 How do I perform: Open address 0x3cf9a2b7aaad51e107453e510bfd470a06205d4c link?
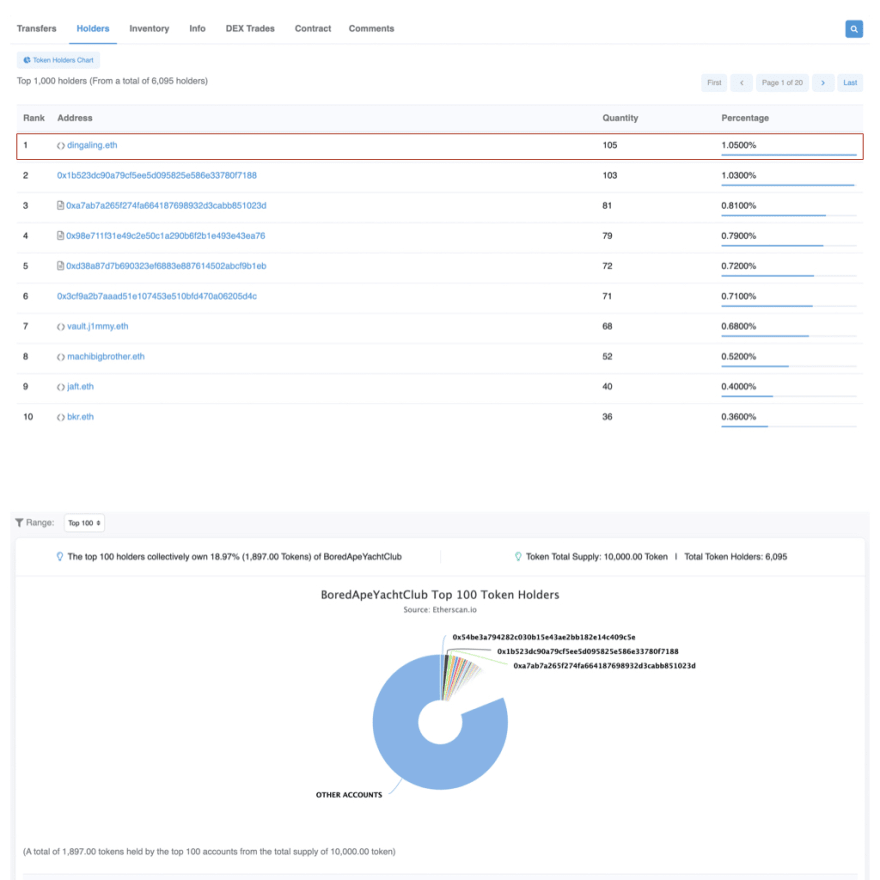click(x=157, y=296)
